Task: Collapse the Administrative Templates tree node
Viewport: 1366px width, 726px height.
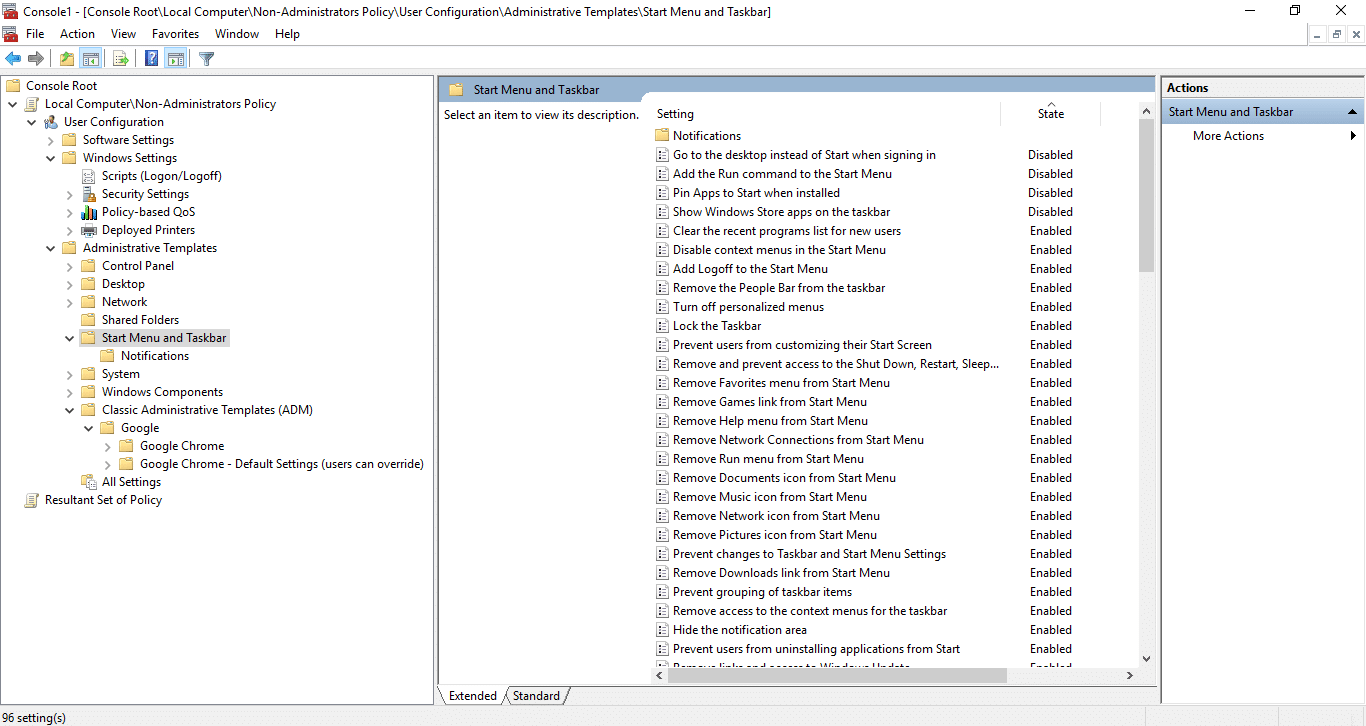Action: 50,248
